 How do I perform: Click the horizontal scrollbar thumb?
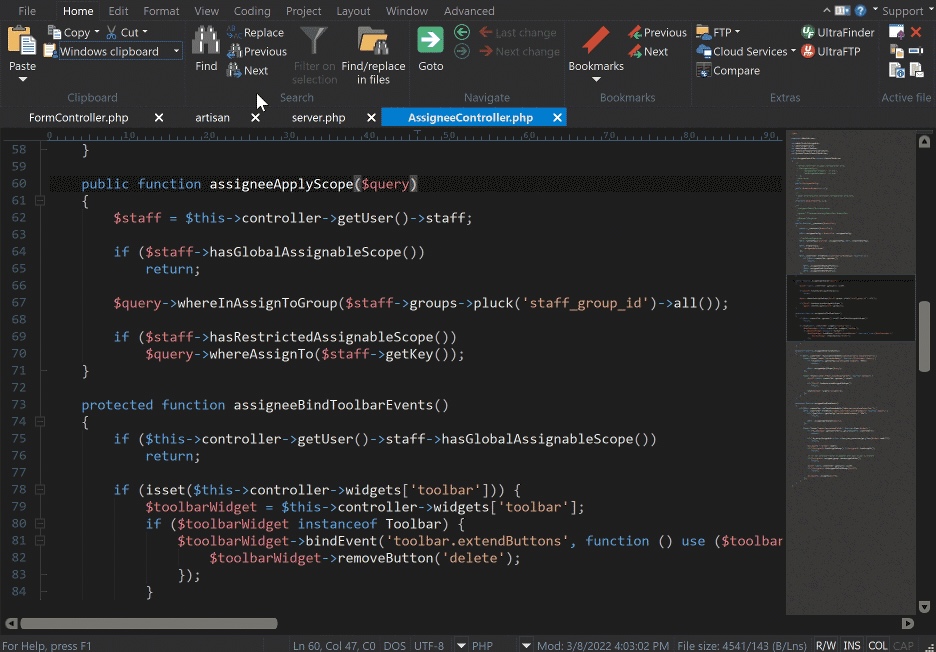pos(149,623)
